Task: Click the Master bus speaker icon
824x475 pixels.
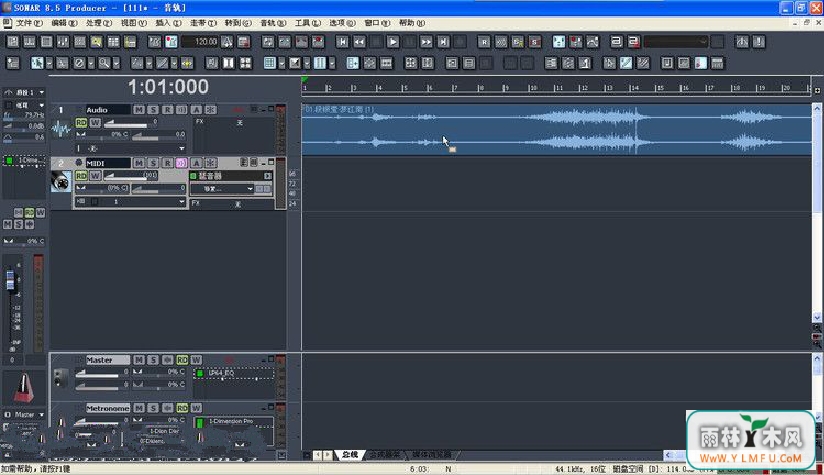Action: click(61, 377)
